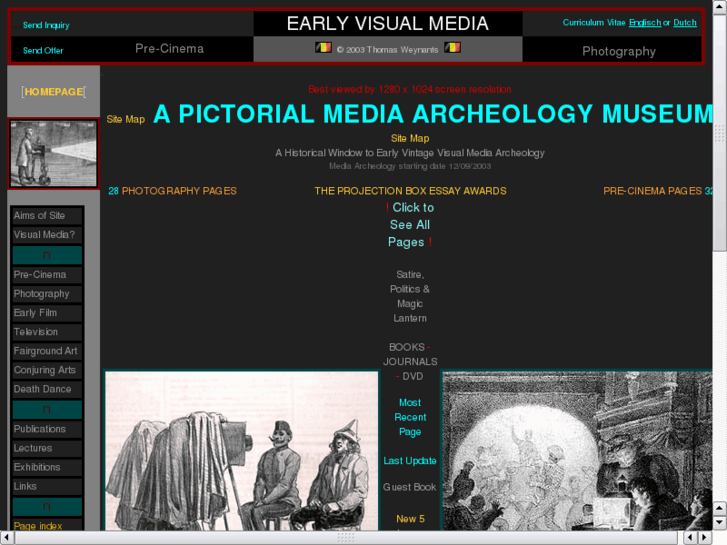The height and width of the screenshot is (545, 727).
Task: Click the horizontal scrollbar thumb
Action: pos(345,538)
